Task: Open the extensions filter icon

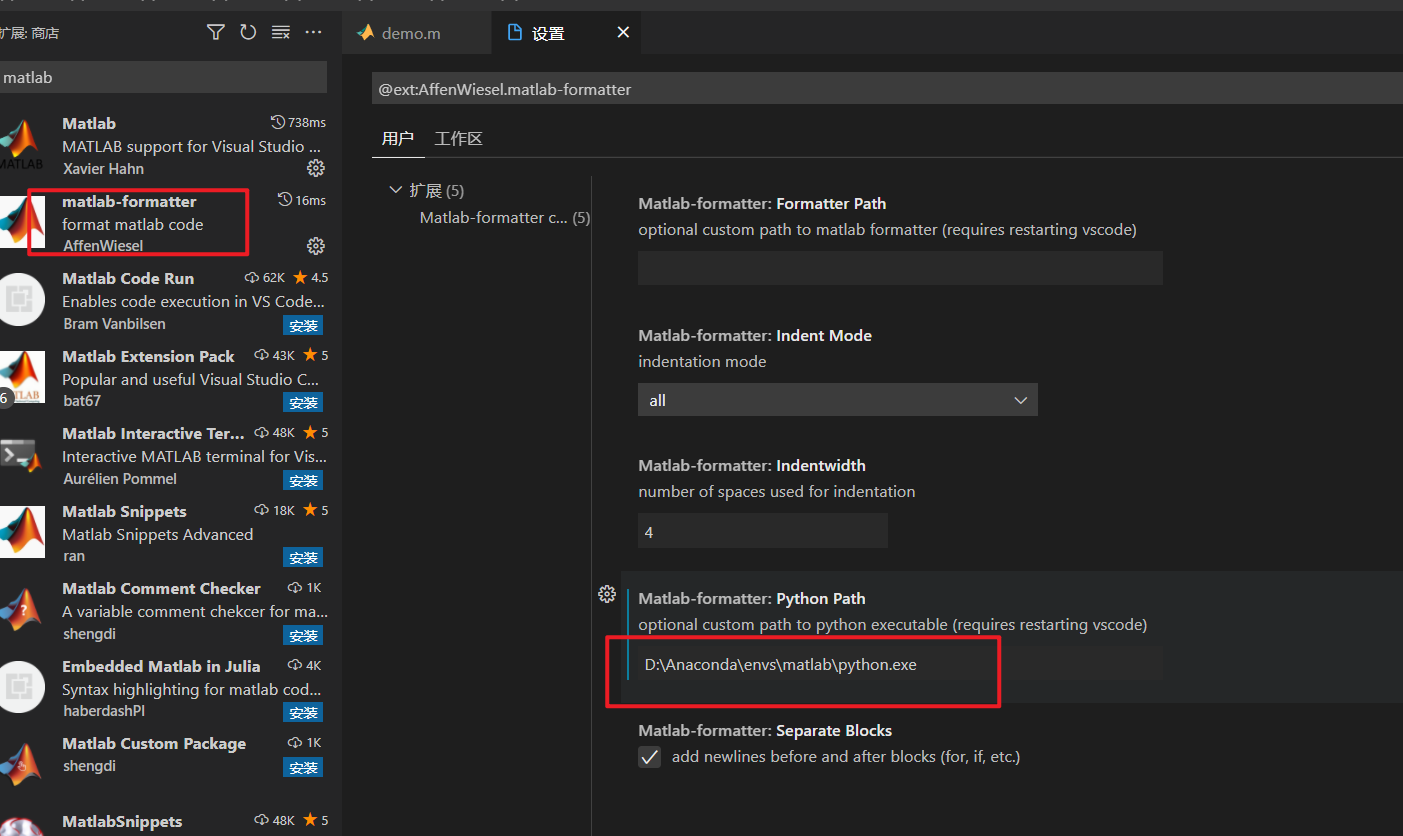Action: (x=215, y=33)
